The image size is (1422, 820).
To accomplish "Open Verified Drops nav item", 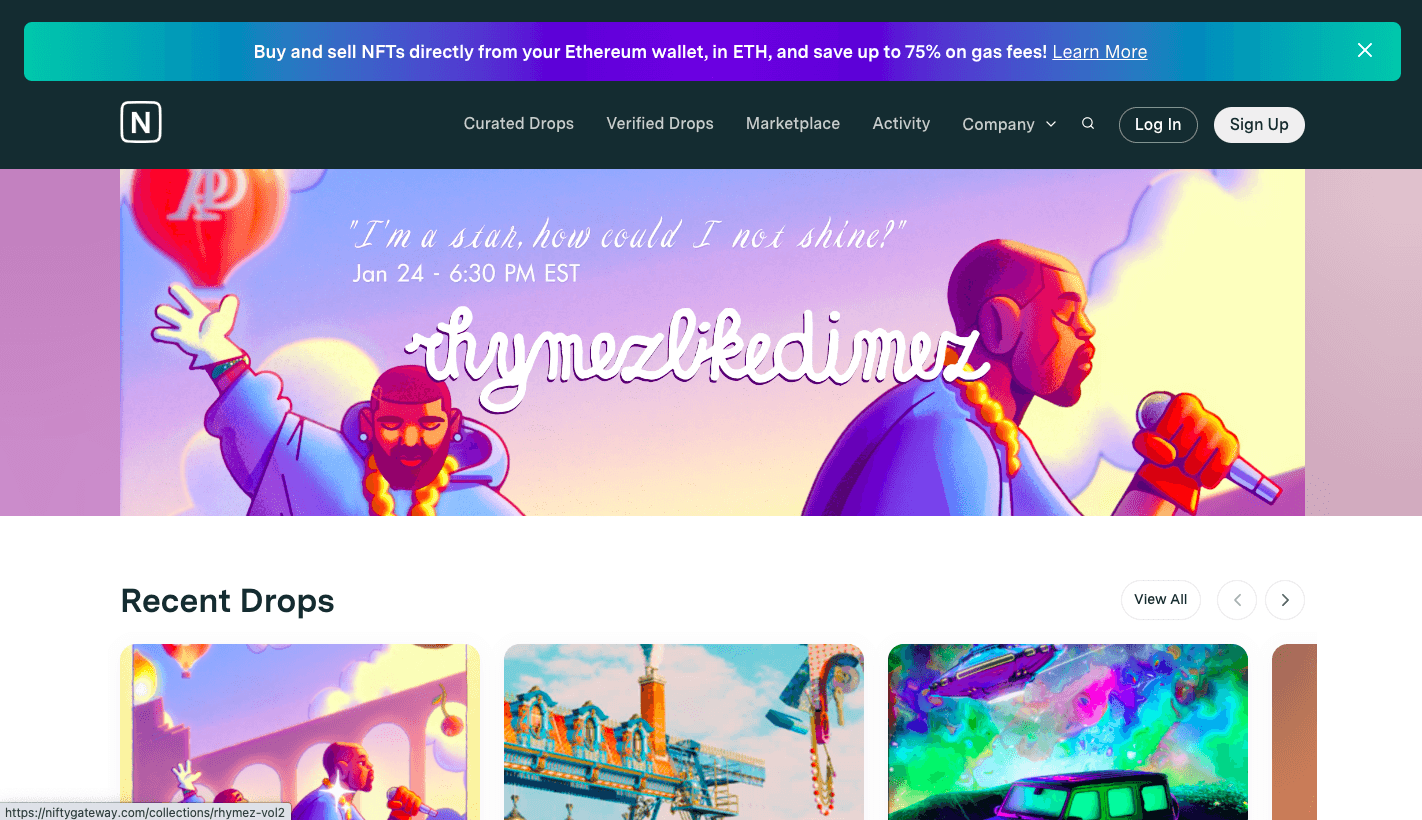I will click(x=660, y=124).
